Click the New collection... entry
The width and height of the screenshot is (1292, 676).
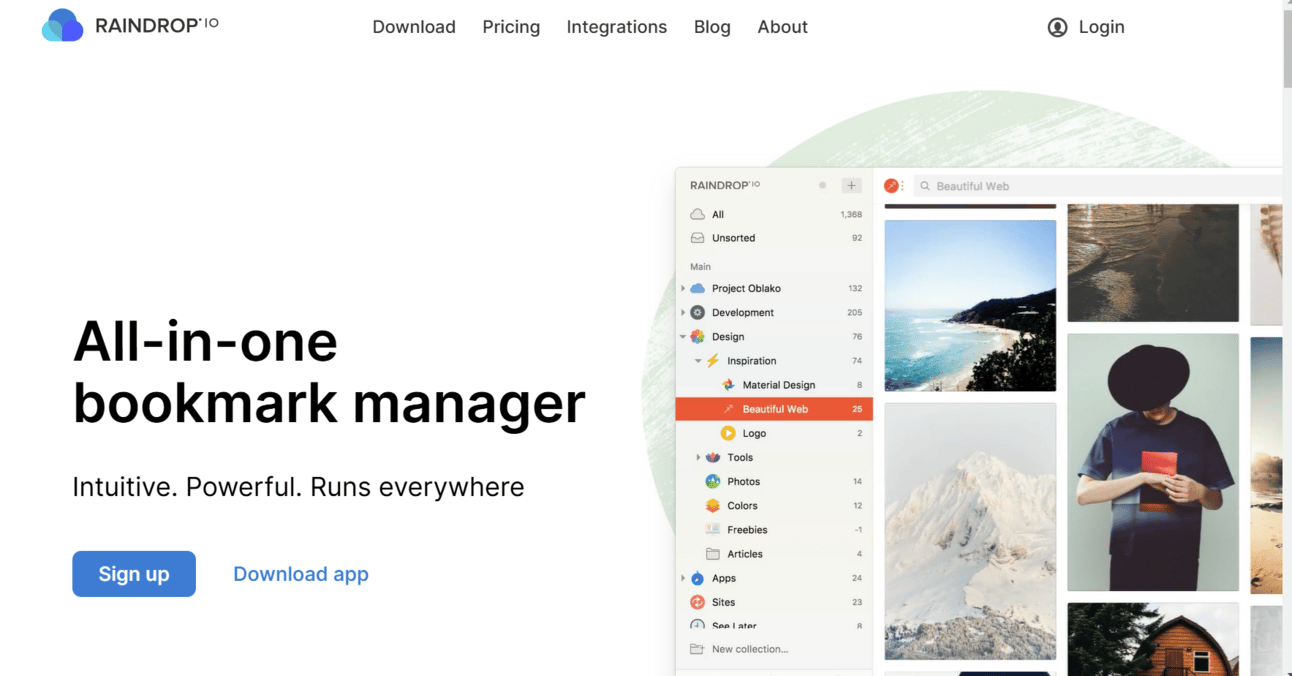pos(750,649)
